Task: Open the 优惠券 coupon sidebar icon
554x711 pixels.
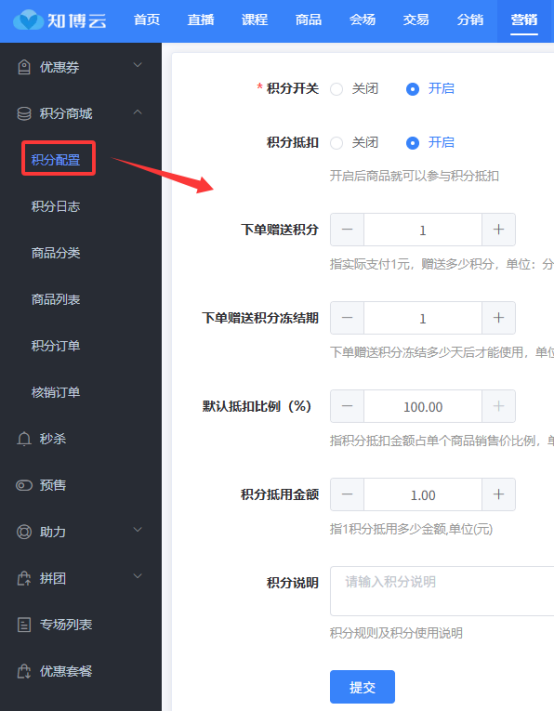Action: [24, 67]
